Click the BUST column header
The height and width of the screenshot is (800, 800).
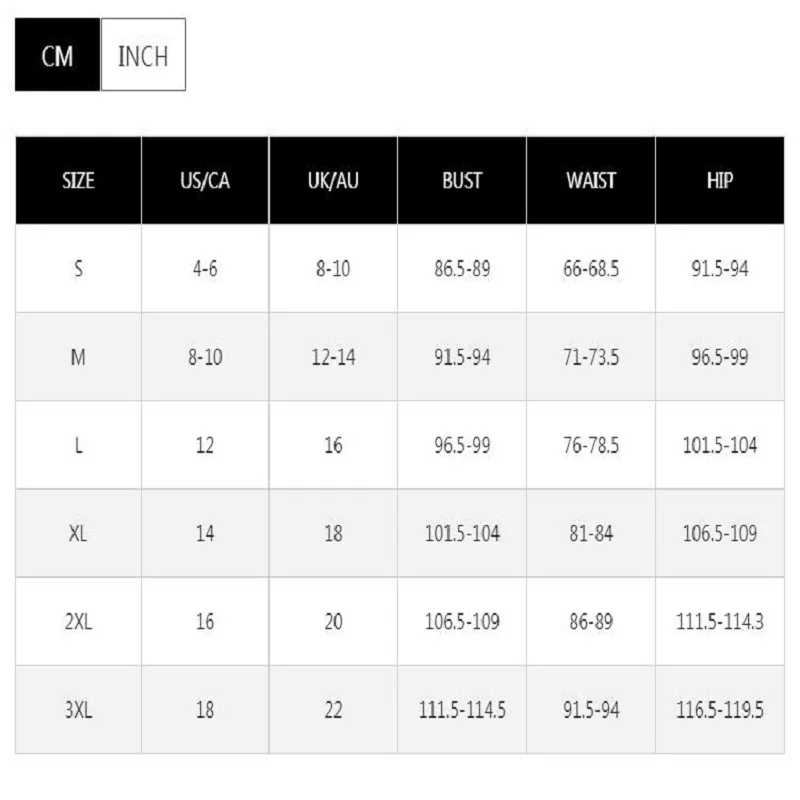pyautogui.click(x=462, y=181)
